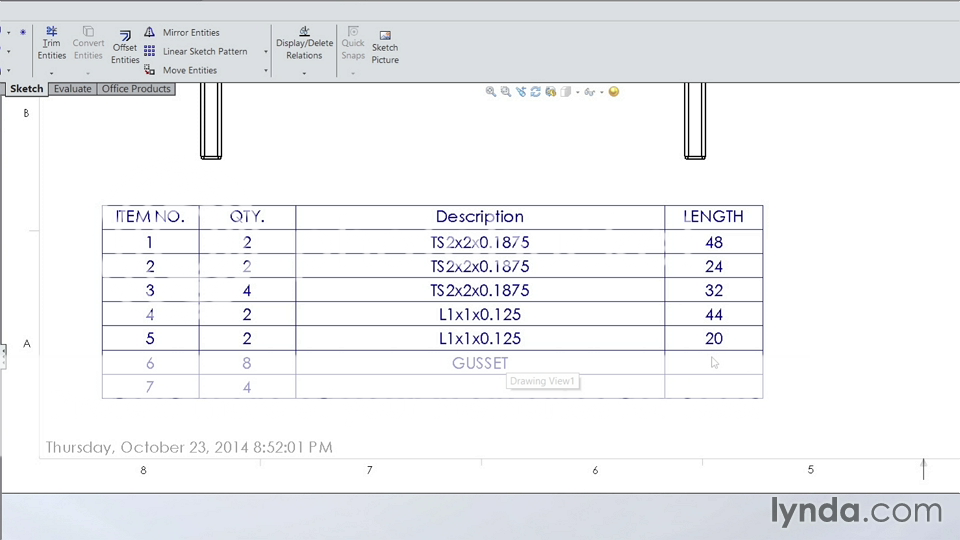
Task: Click the Zoom to Area icon
Action: coord(506,92)
